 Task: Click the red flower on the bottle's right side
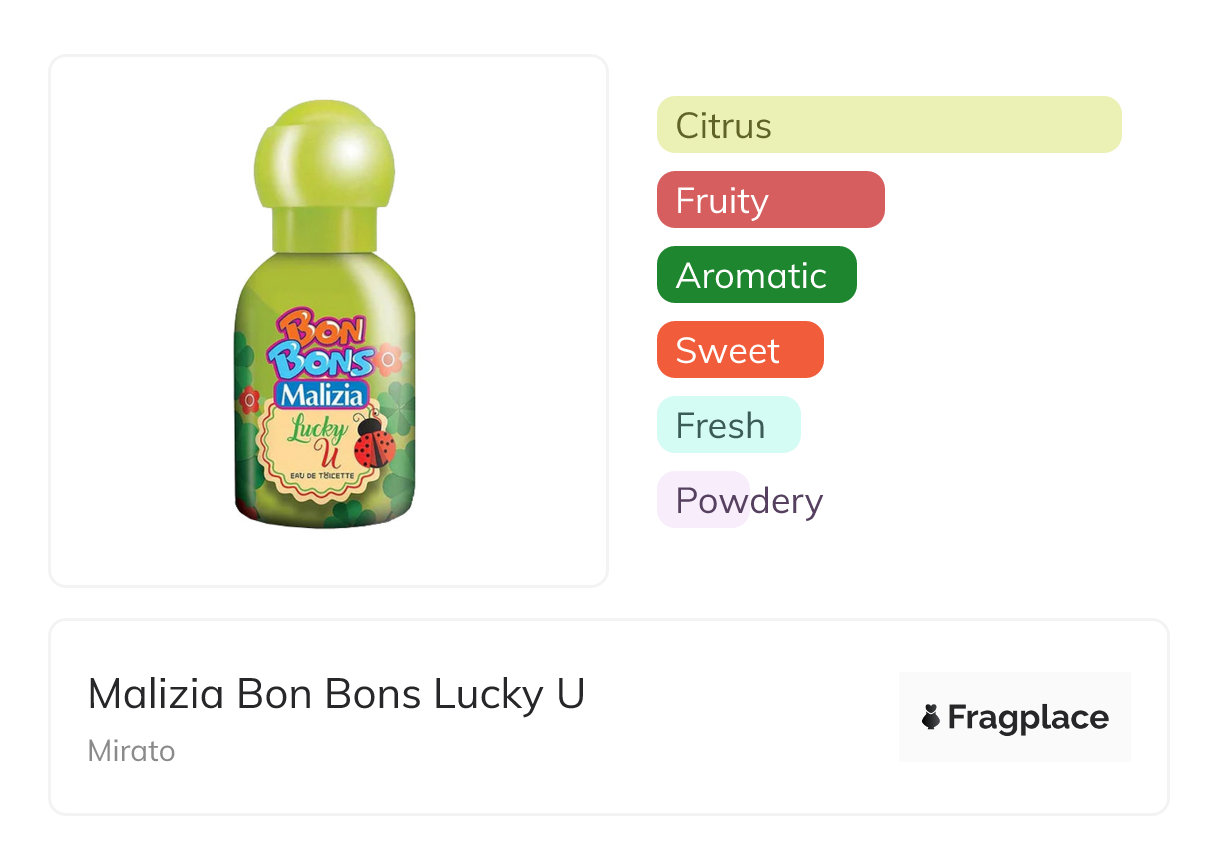[x=391, y=357]
